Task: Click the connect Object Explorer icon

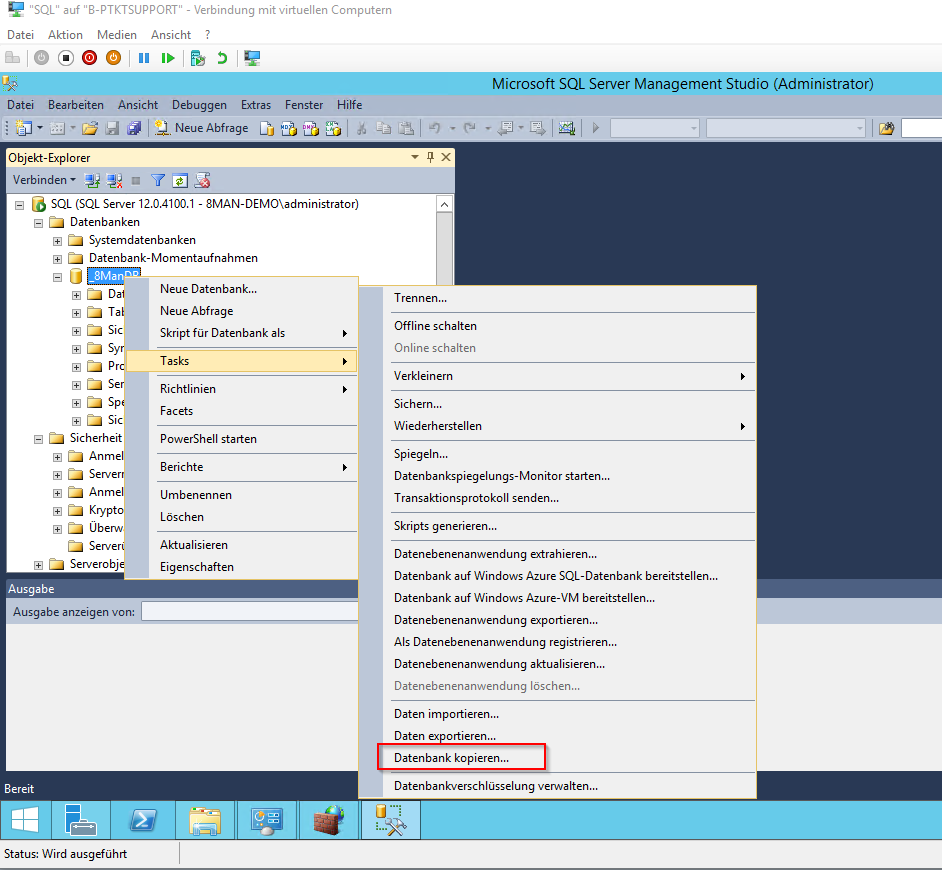Action: pyautogui.click(x=92, y=181)
